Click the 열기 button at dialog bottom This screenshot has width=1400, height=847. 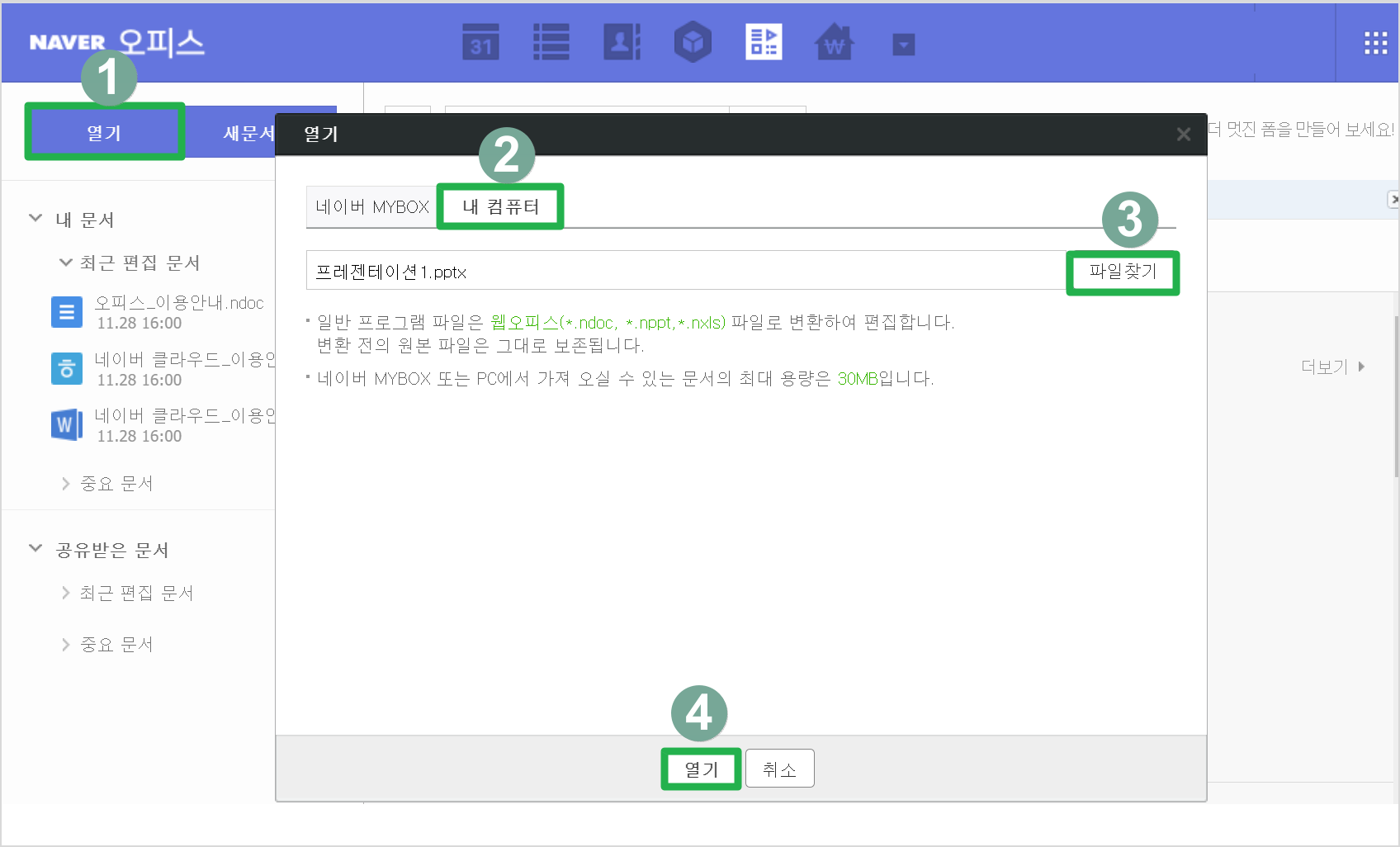point(702,769)
